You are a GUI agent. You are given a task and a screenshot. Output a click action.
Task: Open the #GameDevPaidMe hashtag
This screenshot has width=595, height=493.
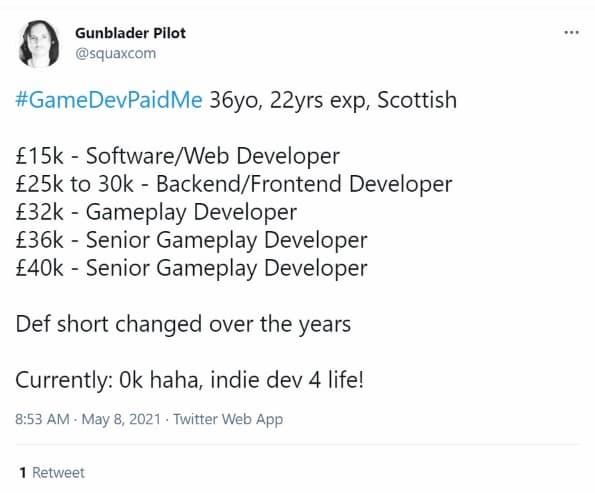(x=109, y=100)
